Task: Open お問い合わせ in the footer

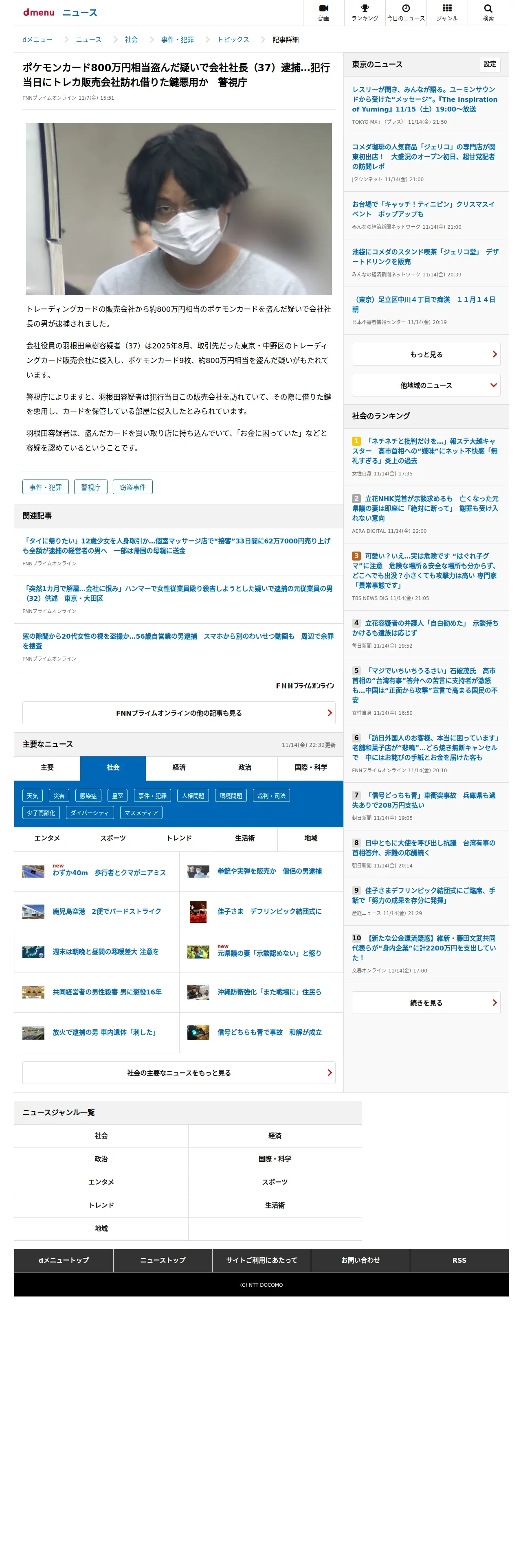Action: pyautogui.click(x=360, y=1260)
